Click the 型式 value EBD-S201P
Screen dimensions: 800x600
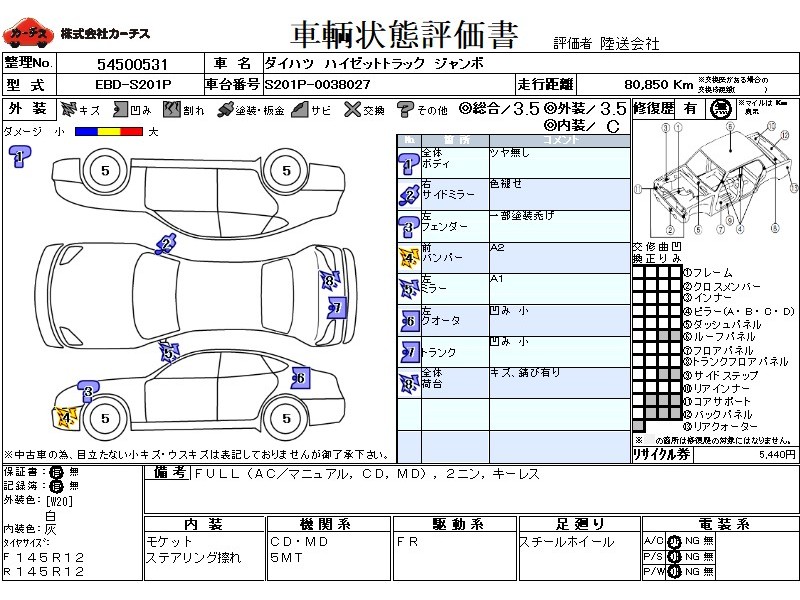click(133, 85)
